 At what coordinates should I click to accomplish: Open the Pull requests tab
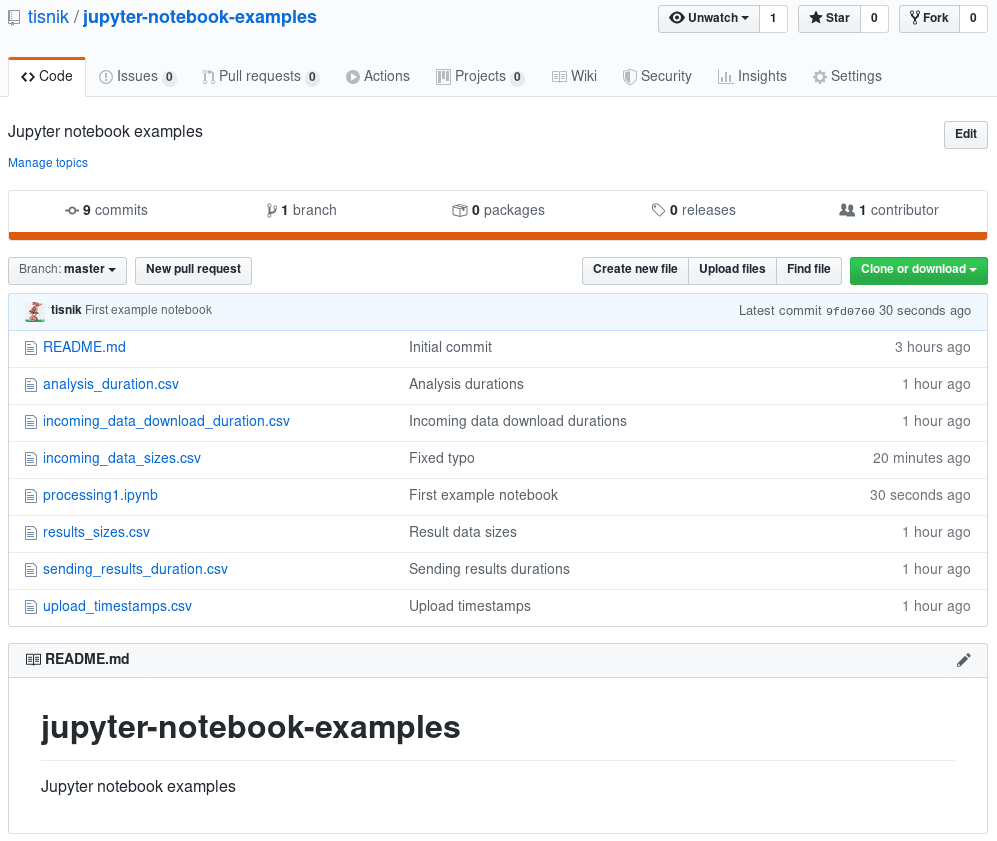pos(259,77)
